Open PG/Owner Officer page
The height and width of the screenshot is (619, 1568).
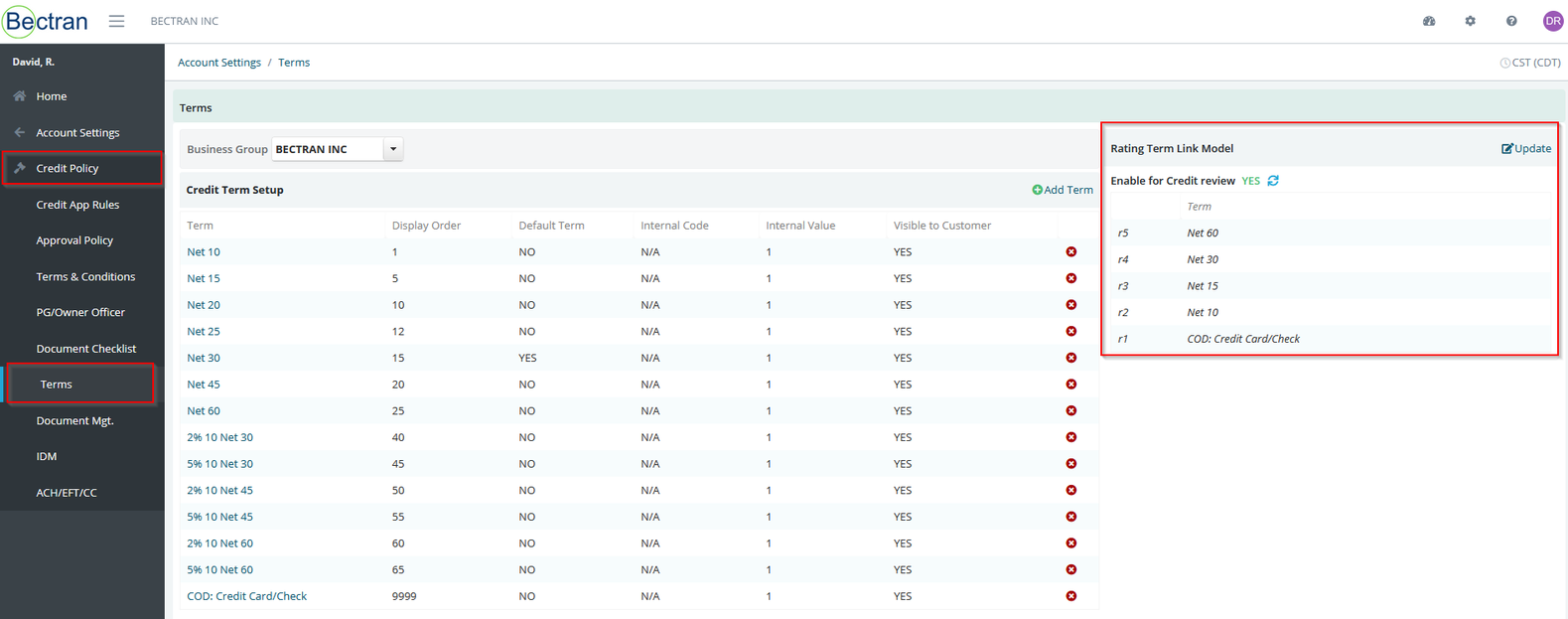80,312
